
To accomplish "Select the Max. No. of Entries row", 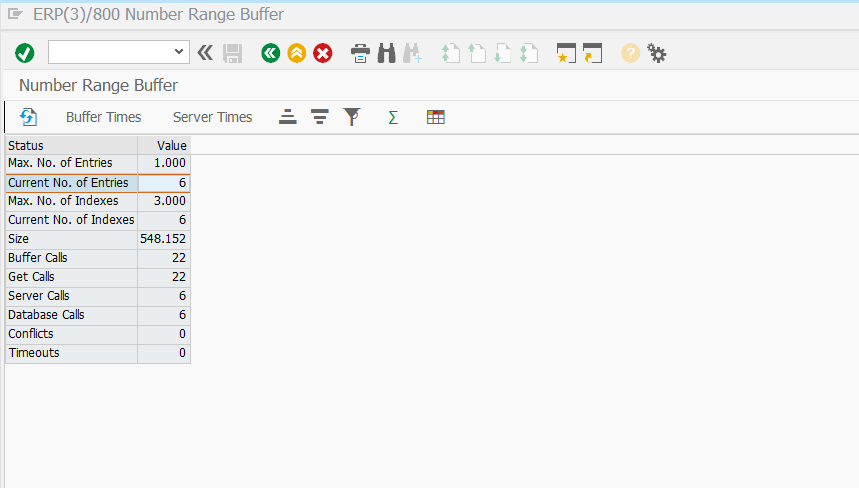I will [x=98, y=163].
